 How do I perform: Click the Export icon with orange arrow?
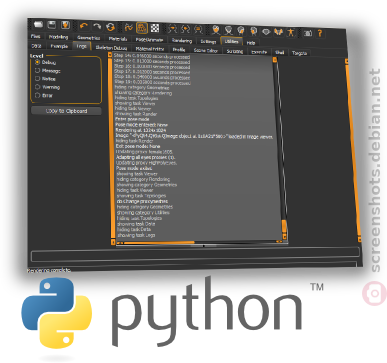65,25
